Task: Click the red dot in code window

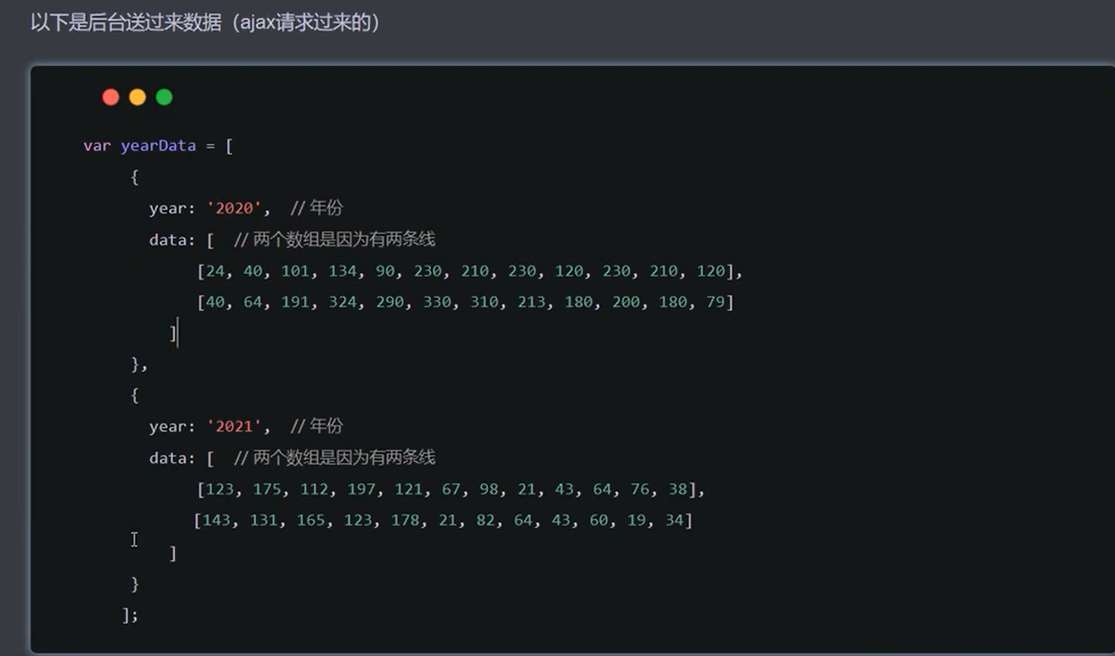Action: [110, 97]
